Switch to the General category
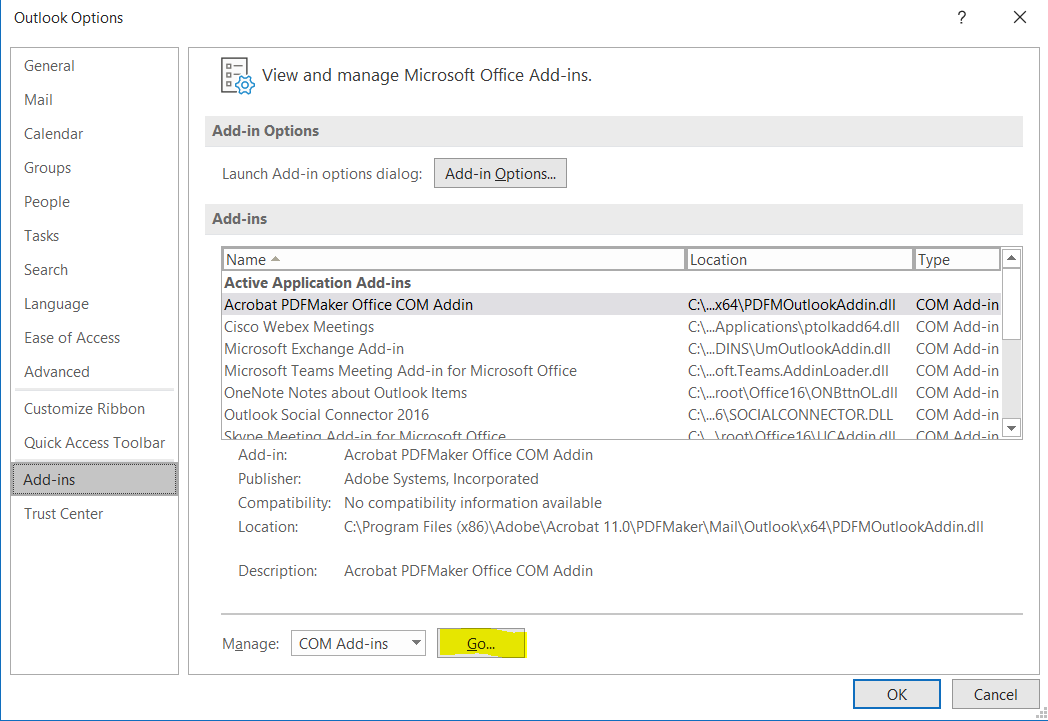 pos(49,66)
